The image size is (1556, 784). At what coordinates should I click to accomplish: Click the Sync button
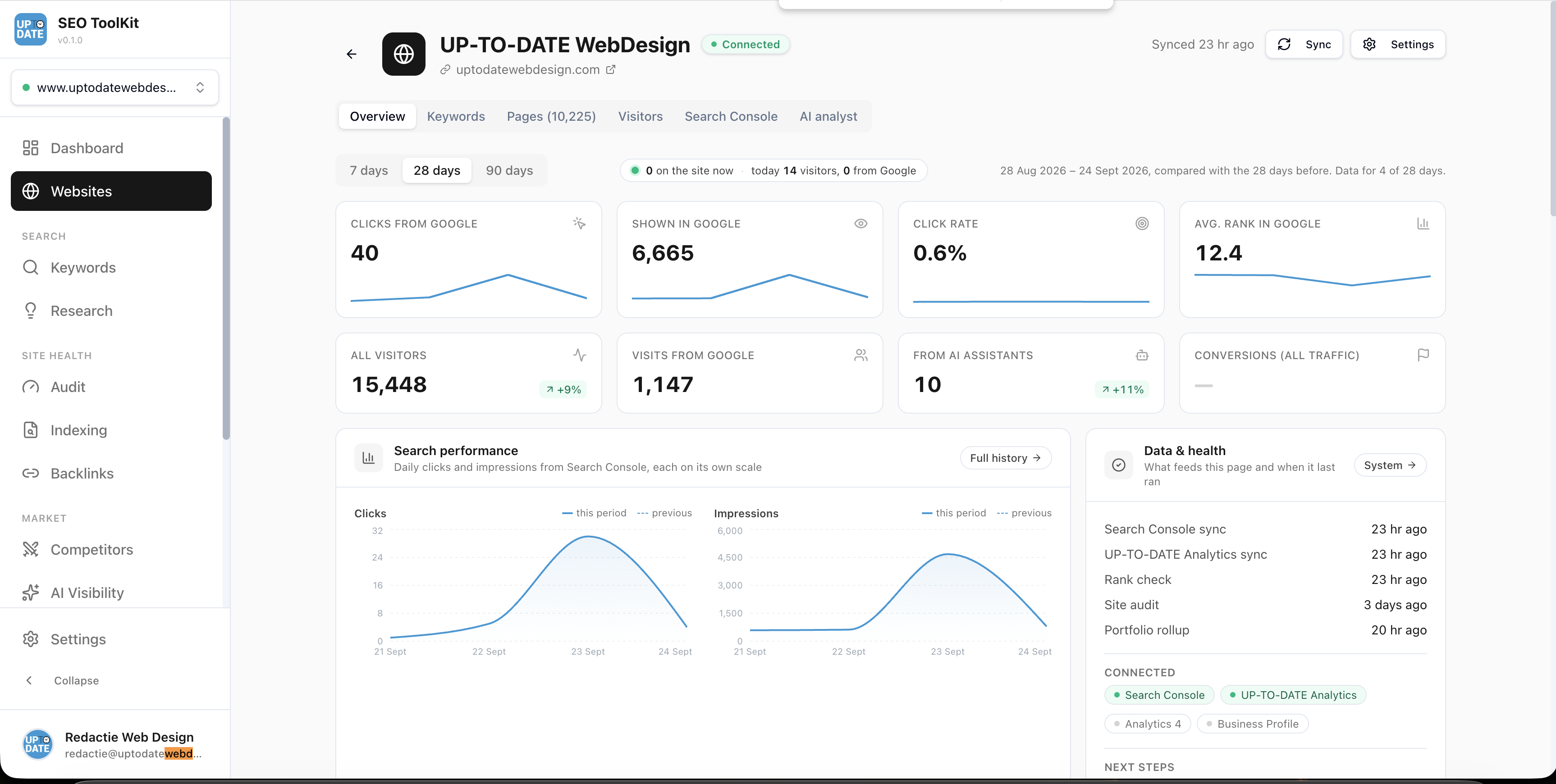tap(1304, 44)
